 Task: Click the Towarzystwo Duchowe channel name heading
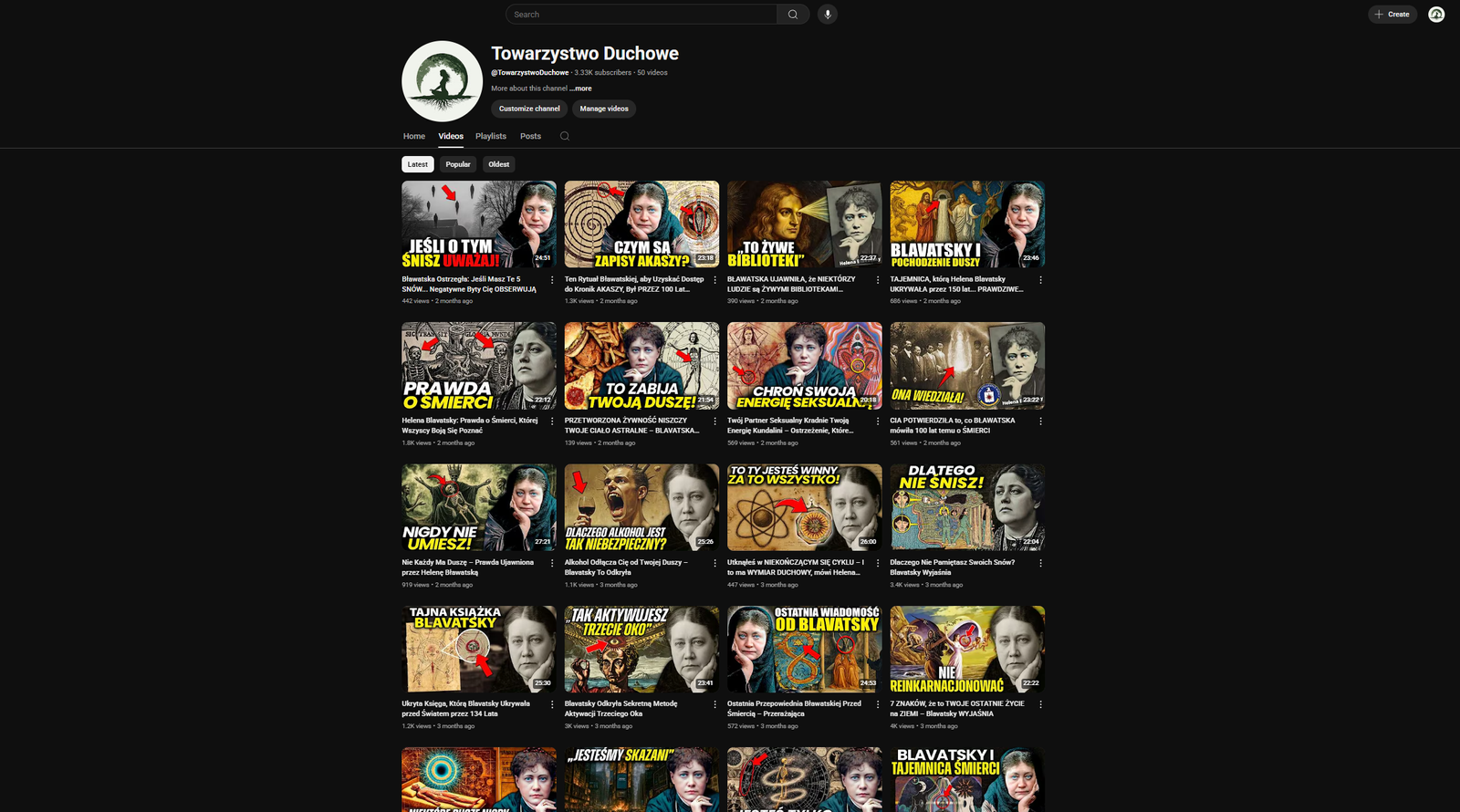(585, 54)
